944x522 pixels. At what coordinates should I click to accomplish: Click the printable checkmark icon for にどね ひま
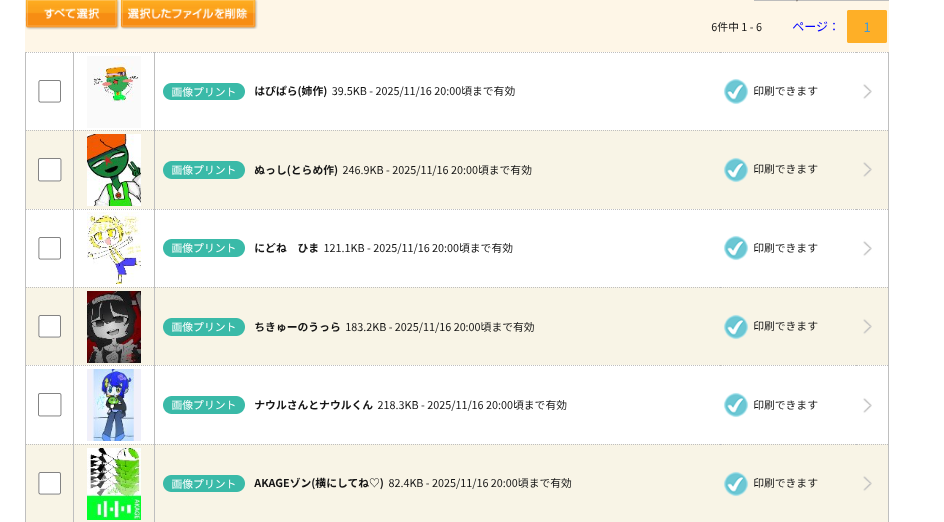click(x=736, y=248)
